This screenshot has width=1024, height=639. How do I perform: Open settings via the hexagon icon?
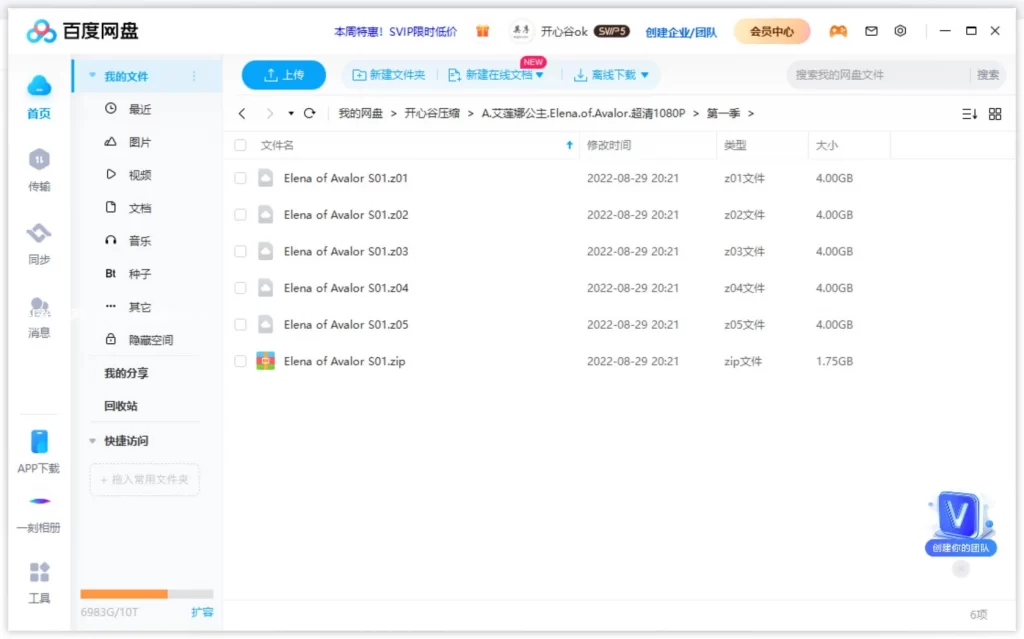pyautogui.click(x=900, y=31)
